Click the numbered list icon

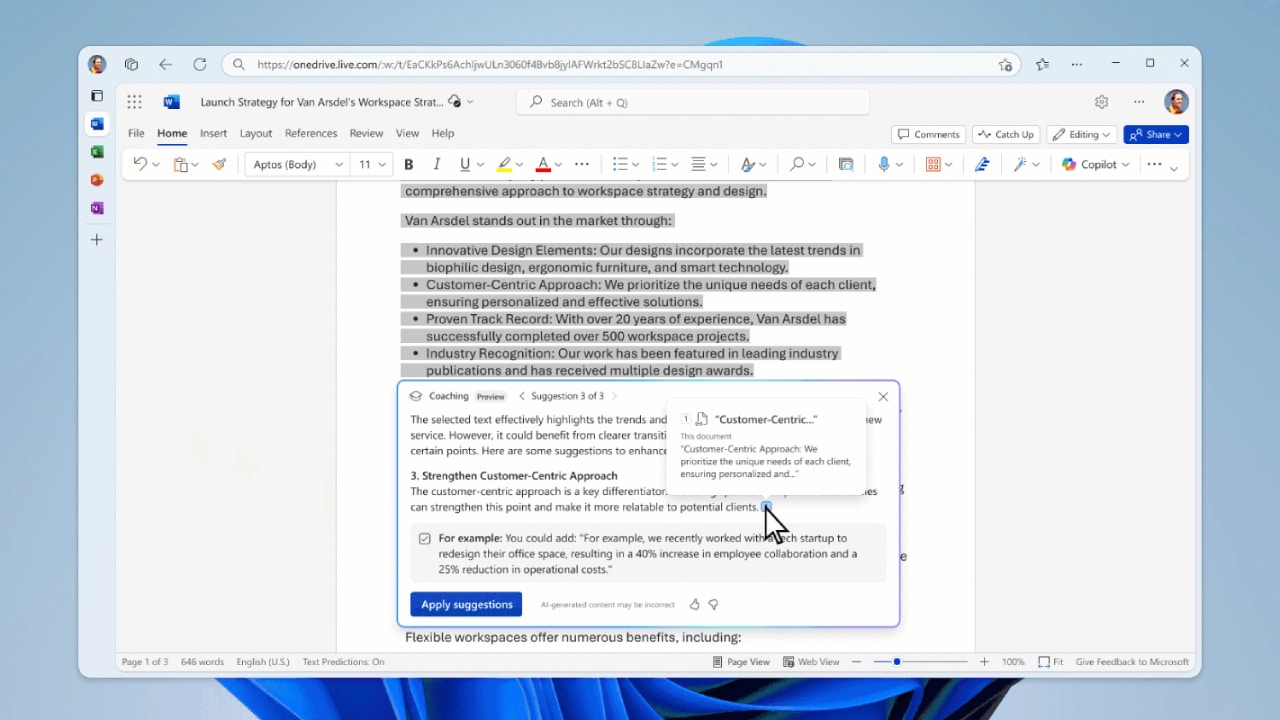[x=659, y=164]
